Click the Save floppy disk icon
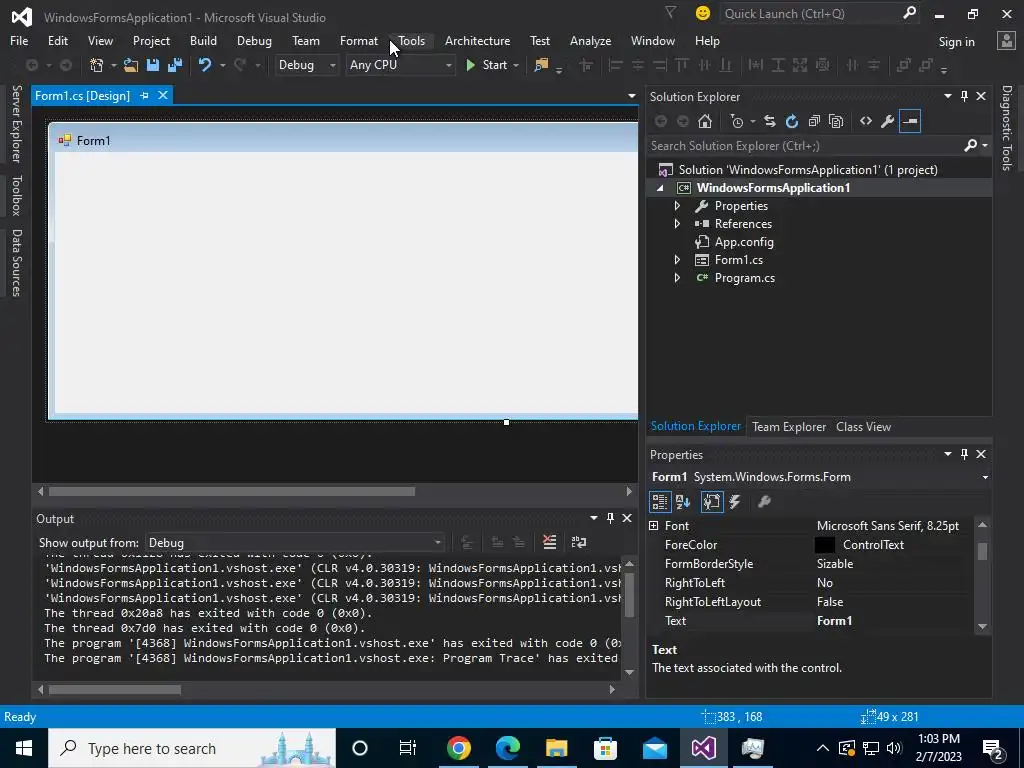 pyautogui.click(x=153, y=65)
